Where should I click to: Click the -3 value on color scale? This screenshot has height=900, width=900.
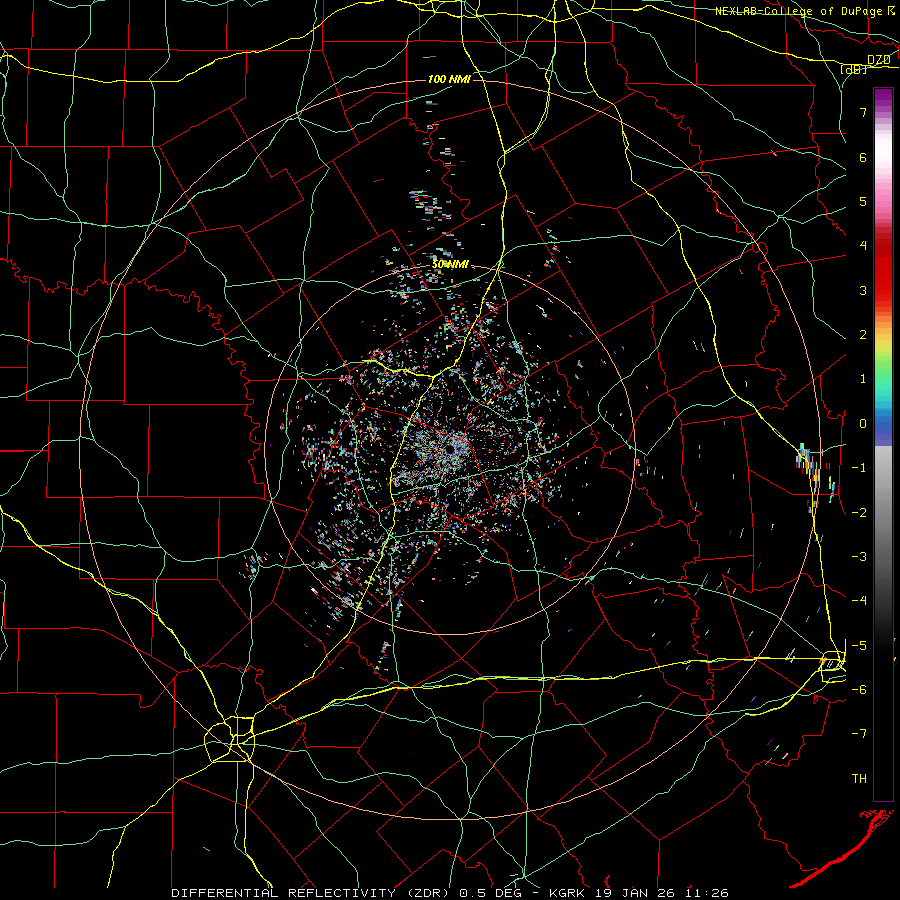click(x=859, y=557)
